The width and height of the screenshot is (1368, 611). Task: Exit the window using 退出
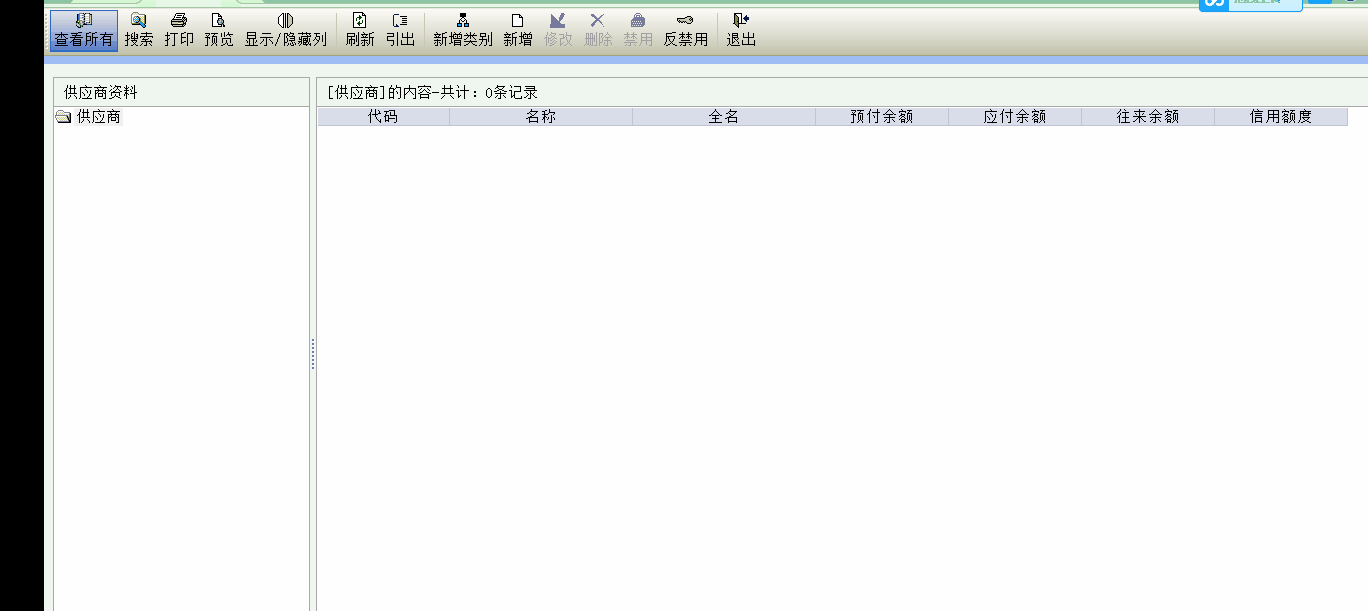741,30
